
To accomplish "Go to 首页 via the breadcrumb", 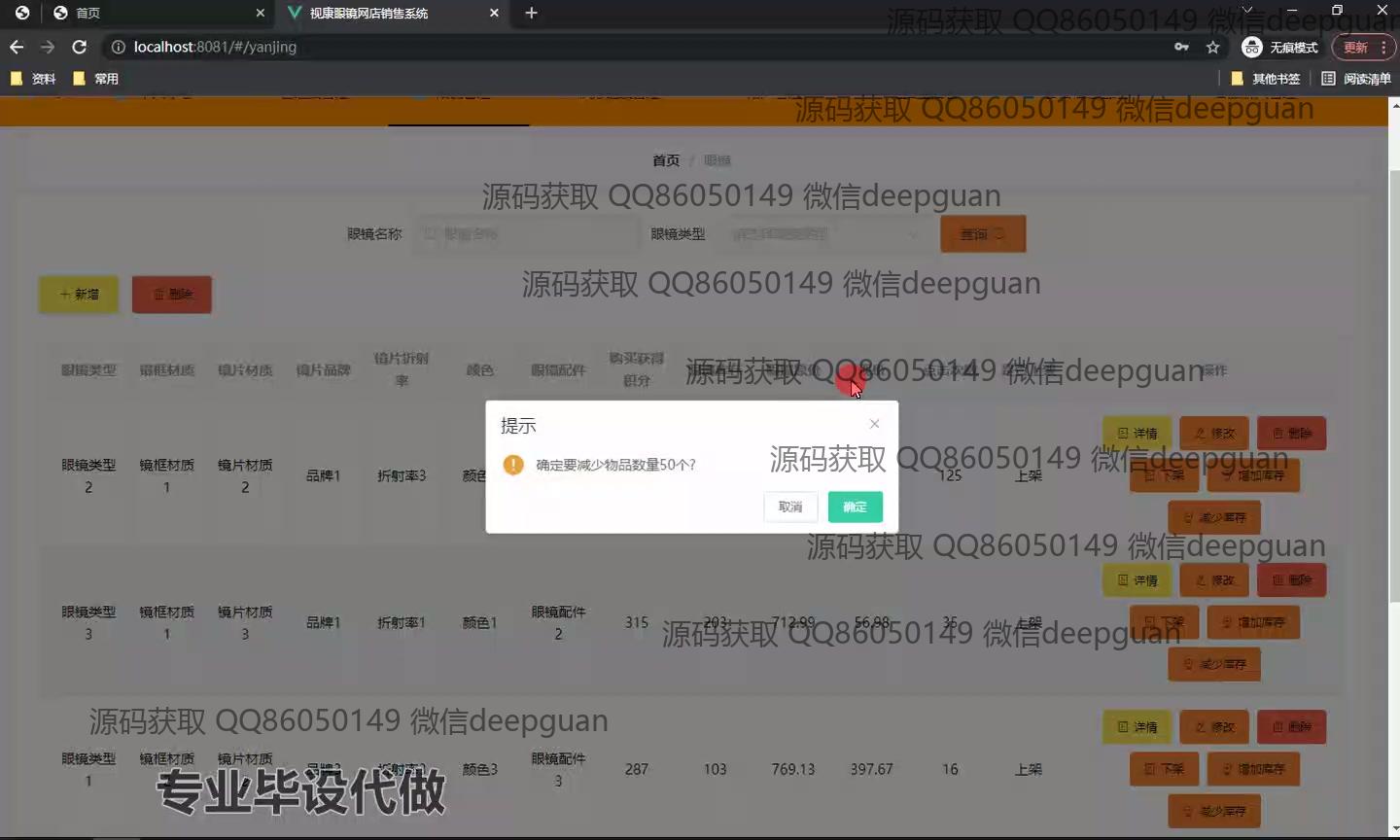I will pyautogui.click(x=666, y=160).
